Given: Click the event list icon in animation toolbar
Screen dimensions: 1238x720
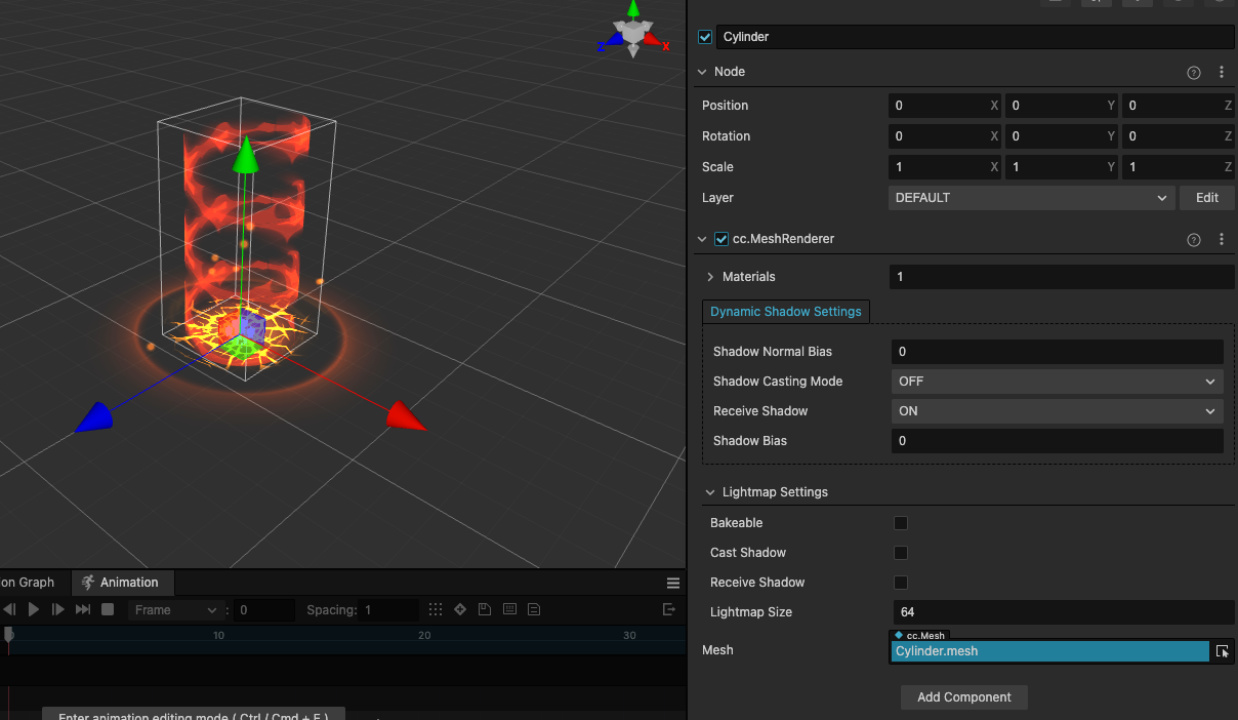Looking at the screenshot, I should 534,609.
